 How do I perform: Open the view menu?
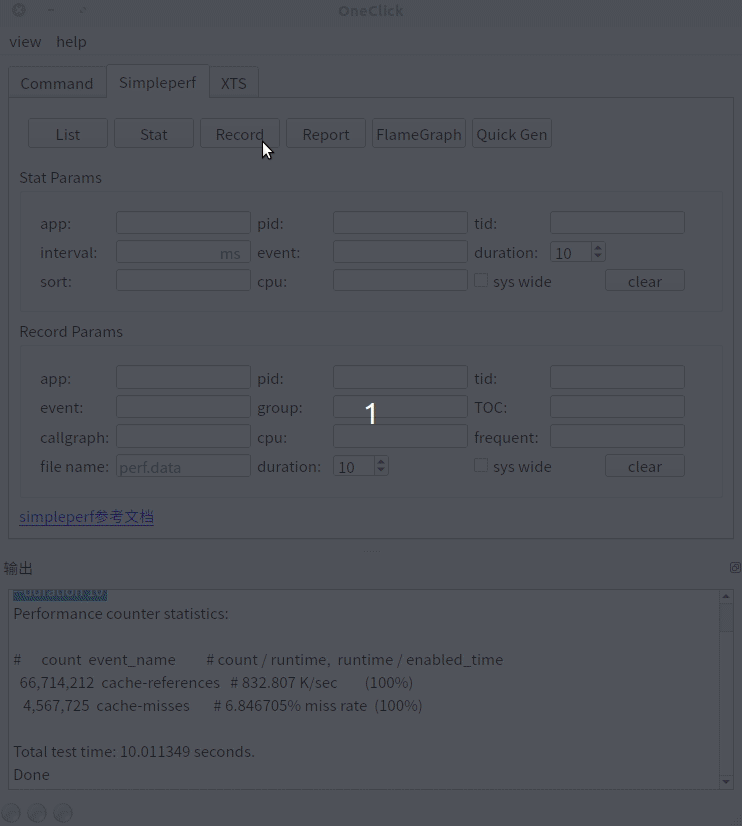[x=25, y=41]
